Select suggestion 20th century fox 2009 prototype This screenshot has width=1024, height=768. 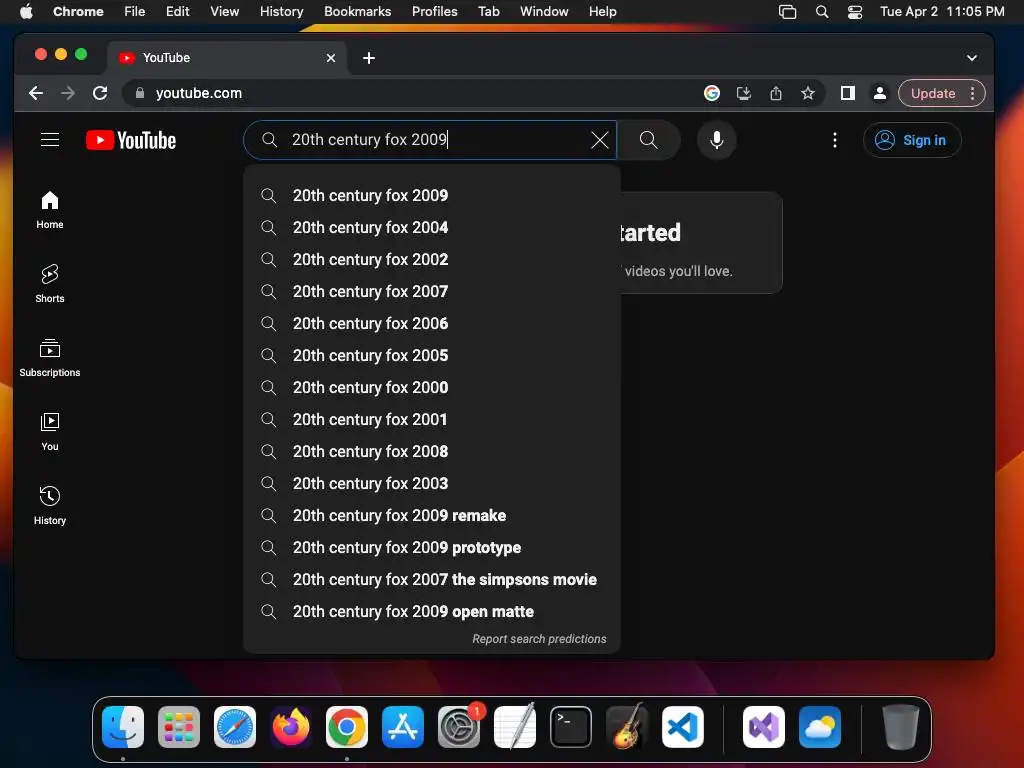coord(431,547)
